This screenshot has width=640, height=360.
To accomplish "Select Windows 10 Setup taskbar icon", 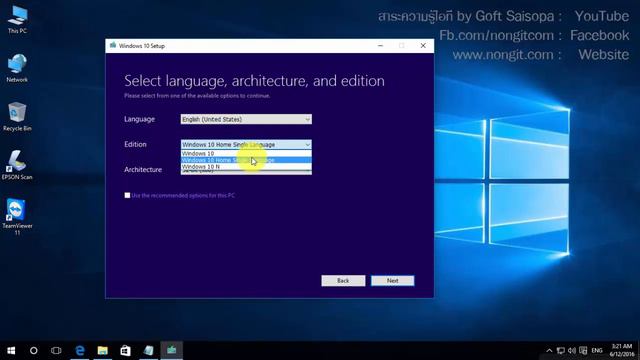I will [171, 350].
